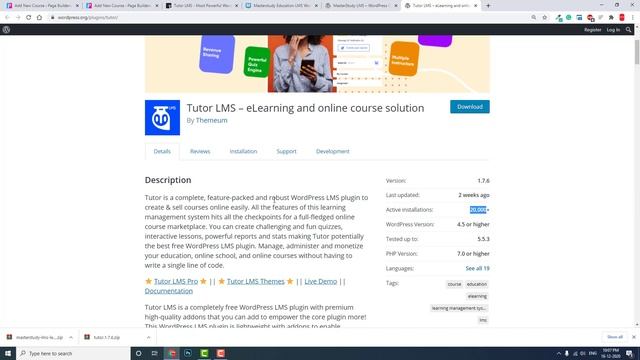
Task: Click the address bar URL
Action: [88, 18]
